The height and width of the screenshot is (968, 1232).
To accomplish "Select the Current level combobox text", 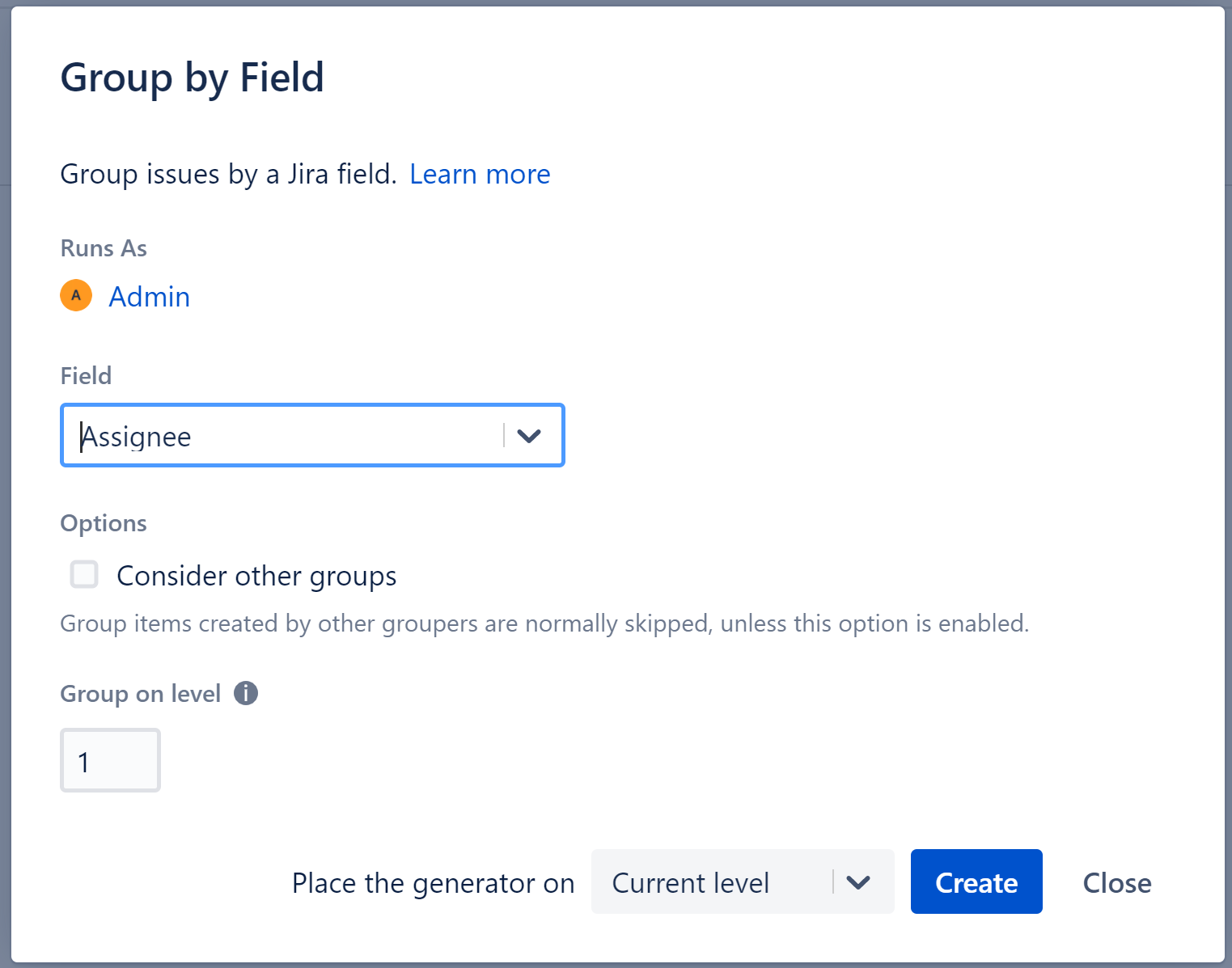I will (x=691, y=882).
